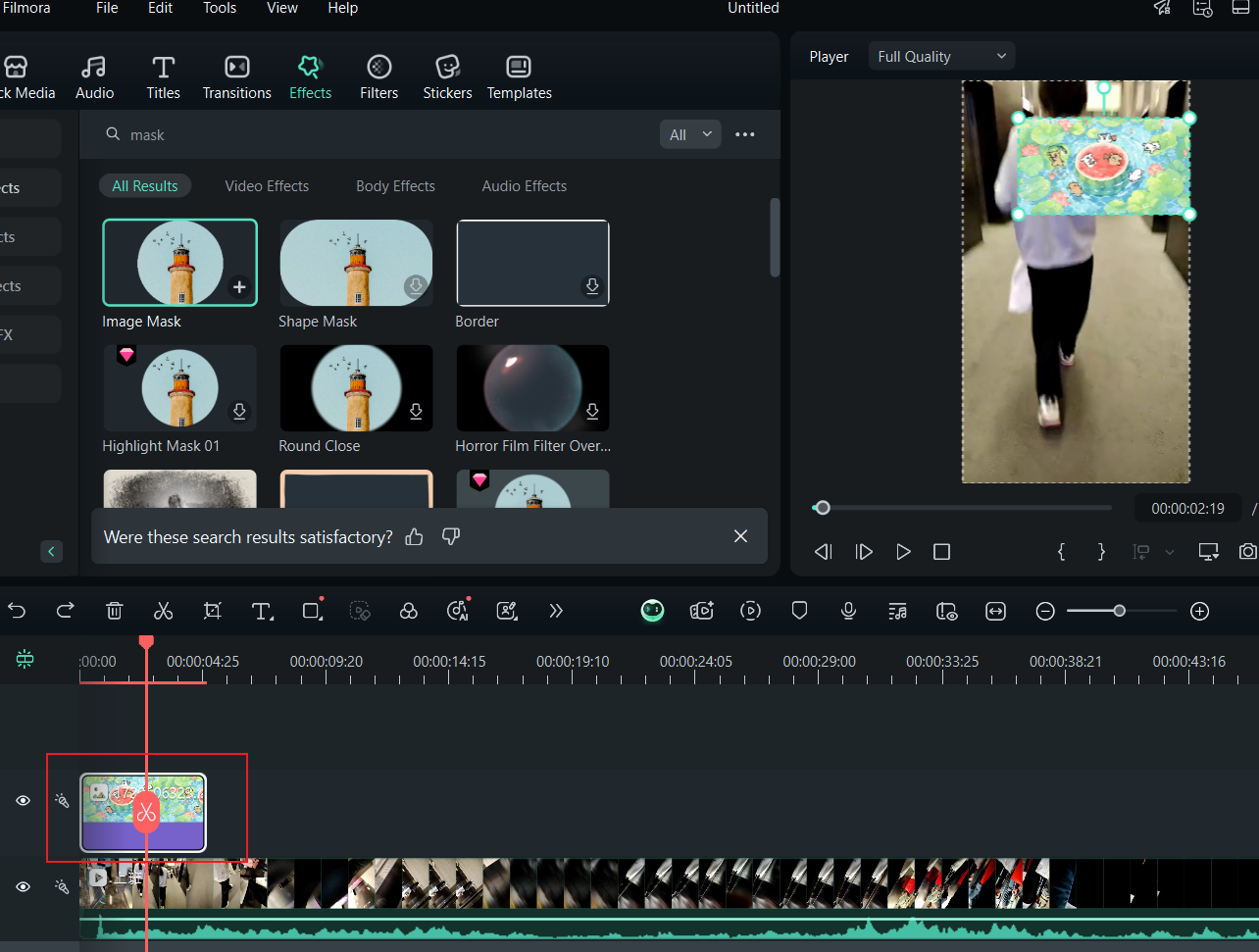Click the timeline zoom slider handle
Image resolution: width=1259 pixels, height=952 pixels.
click(x=1119, y=611)
